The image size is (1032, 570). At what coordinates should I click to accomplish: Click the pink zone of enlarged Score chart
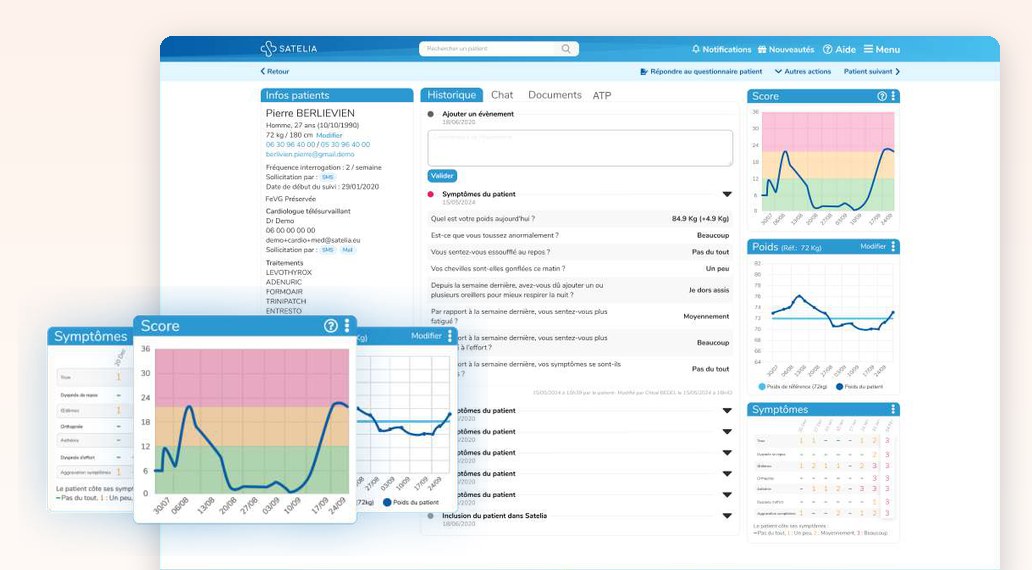[252, 377]
